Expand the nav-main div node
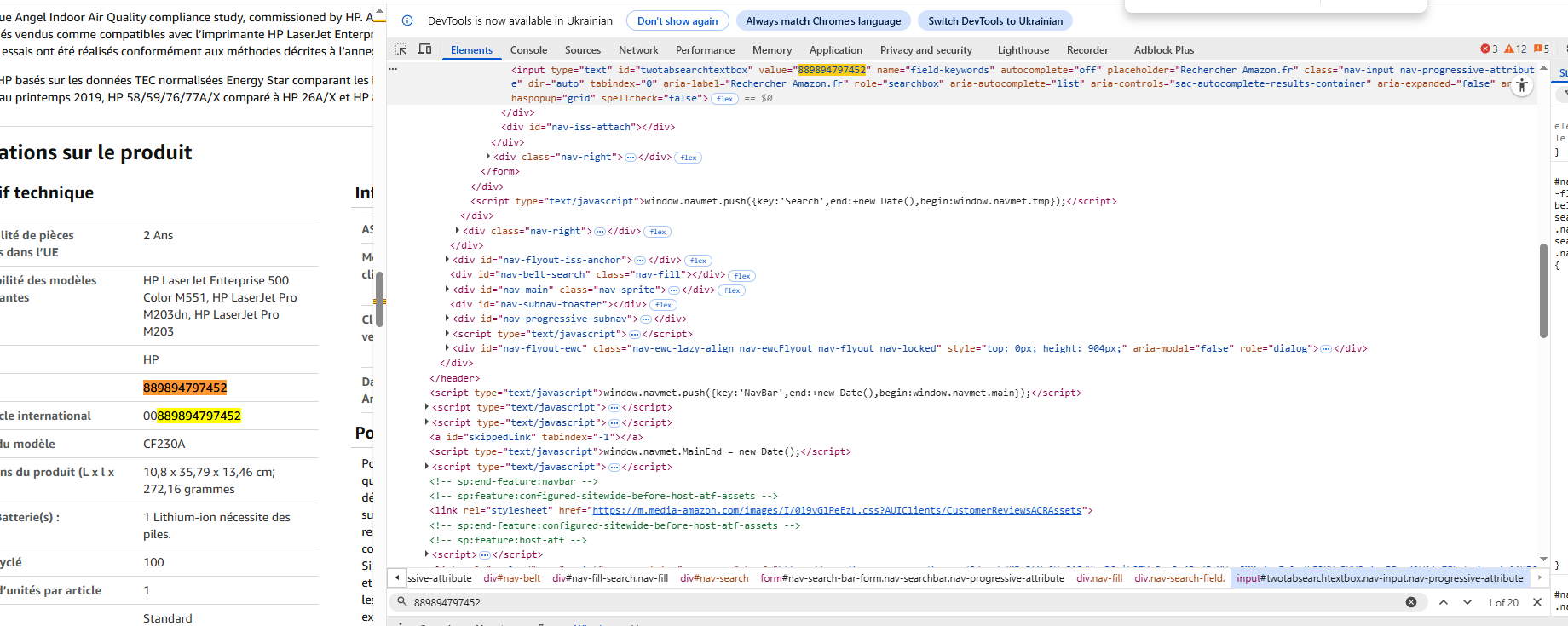 click(447, 290)
